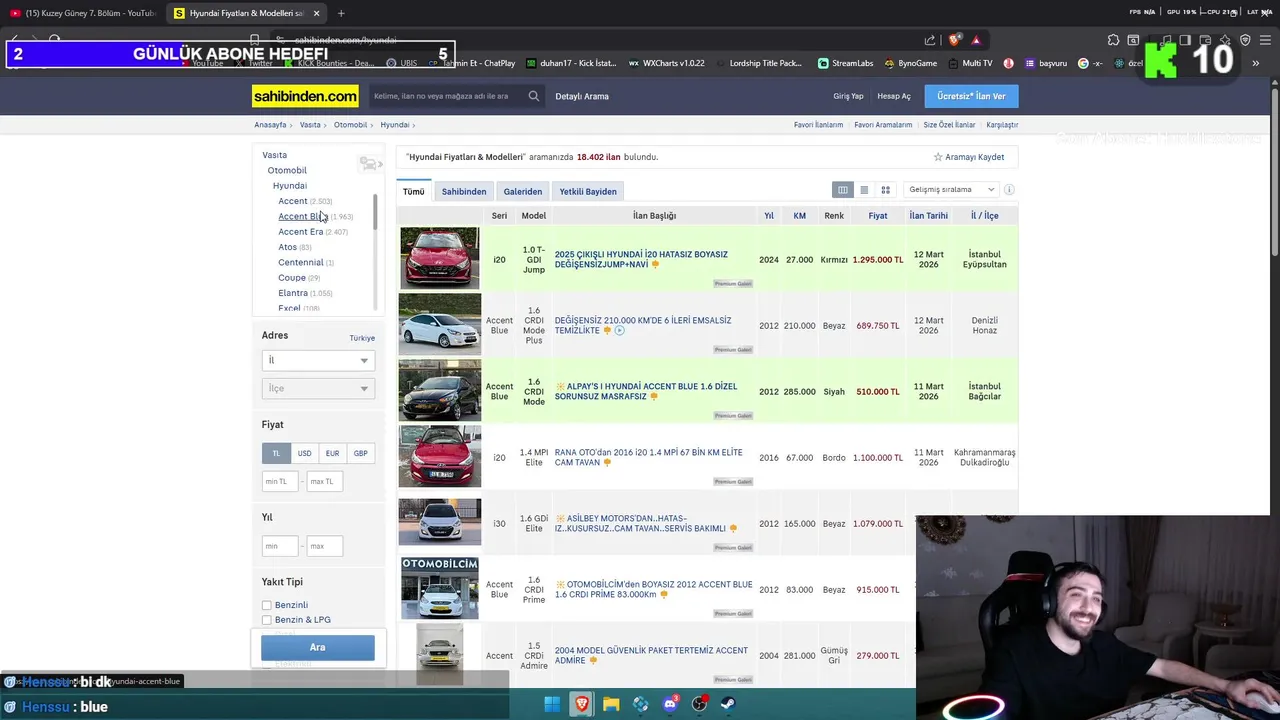Viewport: 1280px width, 720px height.
Task: Click Ücretsiz İlan Ver button
Action: [971, 96]
